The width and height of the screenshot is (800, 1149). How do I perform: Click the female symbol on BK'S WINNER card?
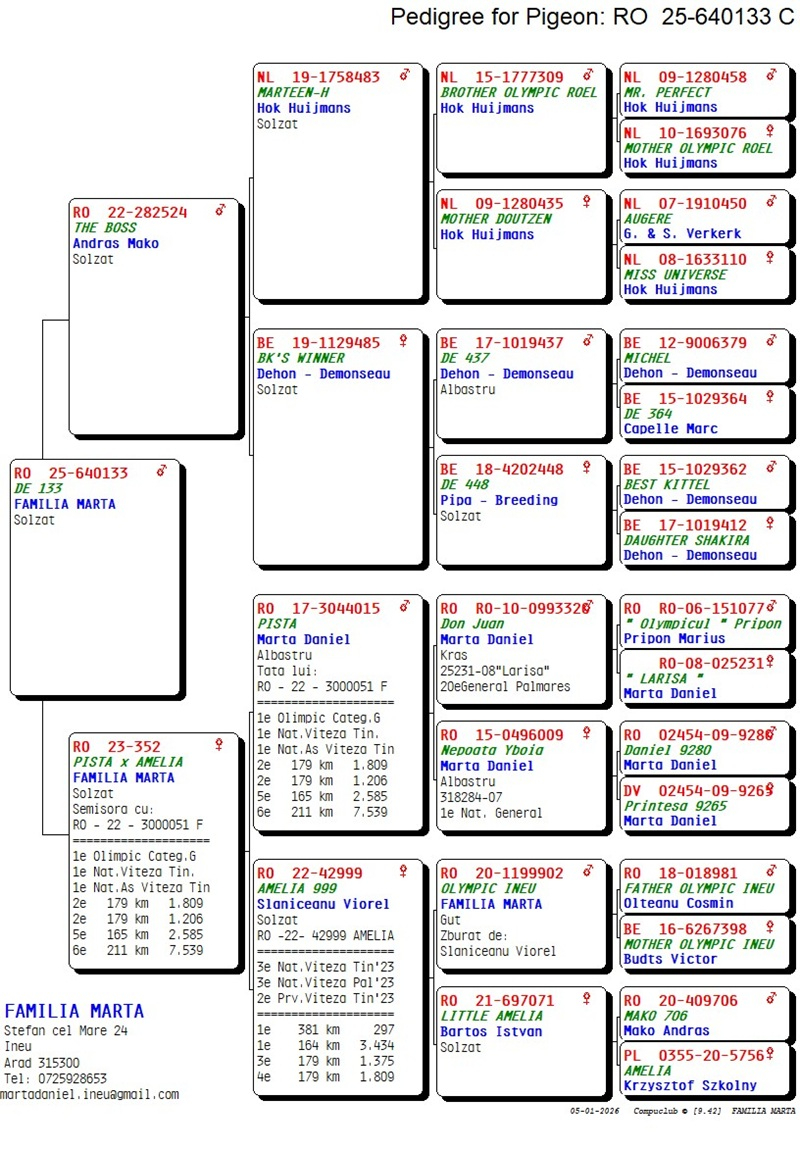click(404, 341)
